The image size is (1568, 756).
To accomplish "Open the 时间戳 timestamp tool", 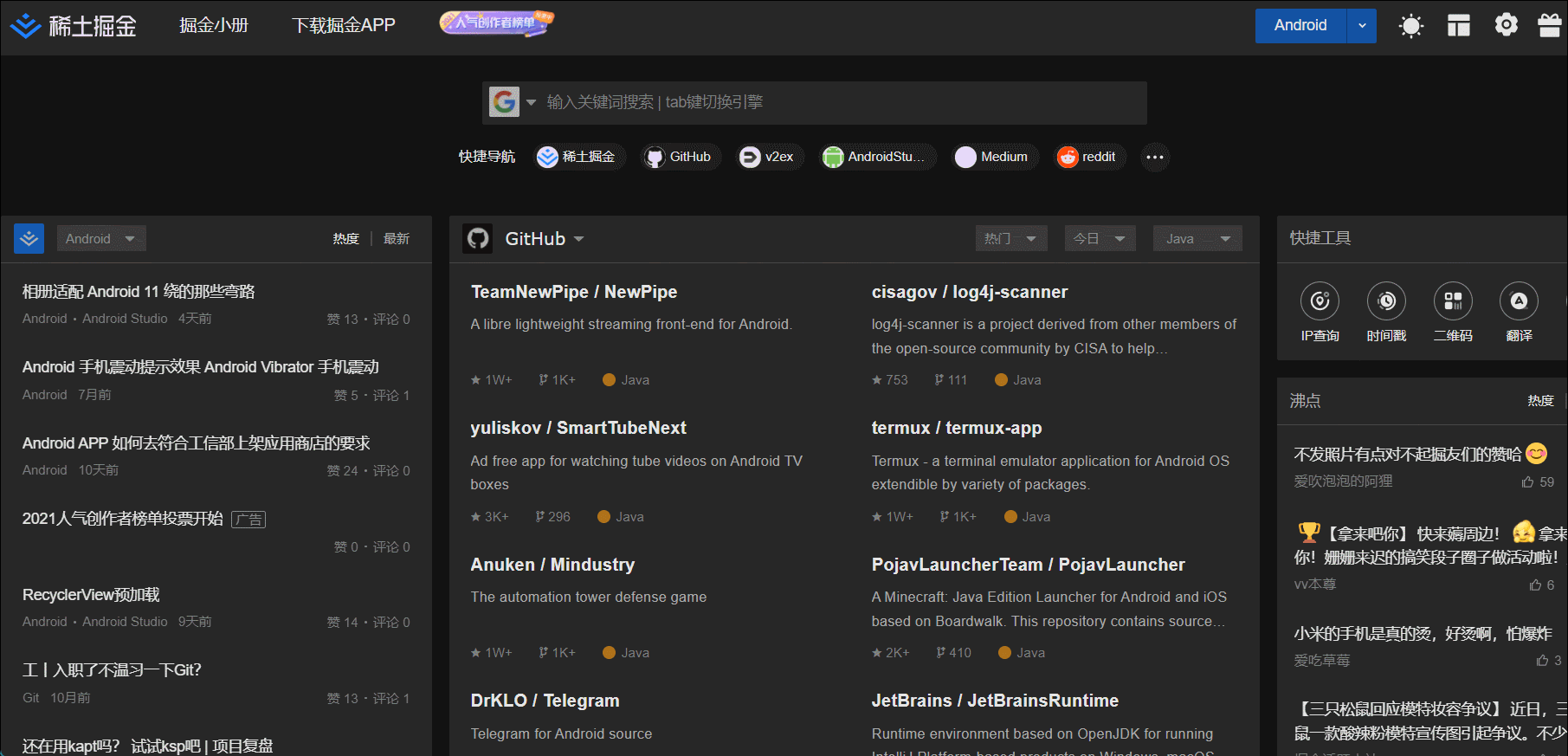I will tap(1386, 312).
